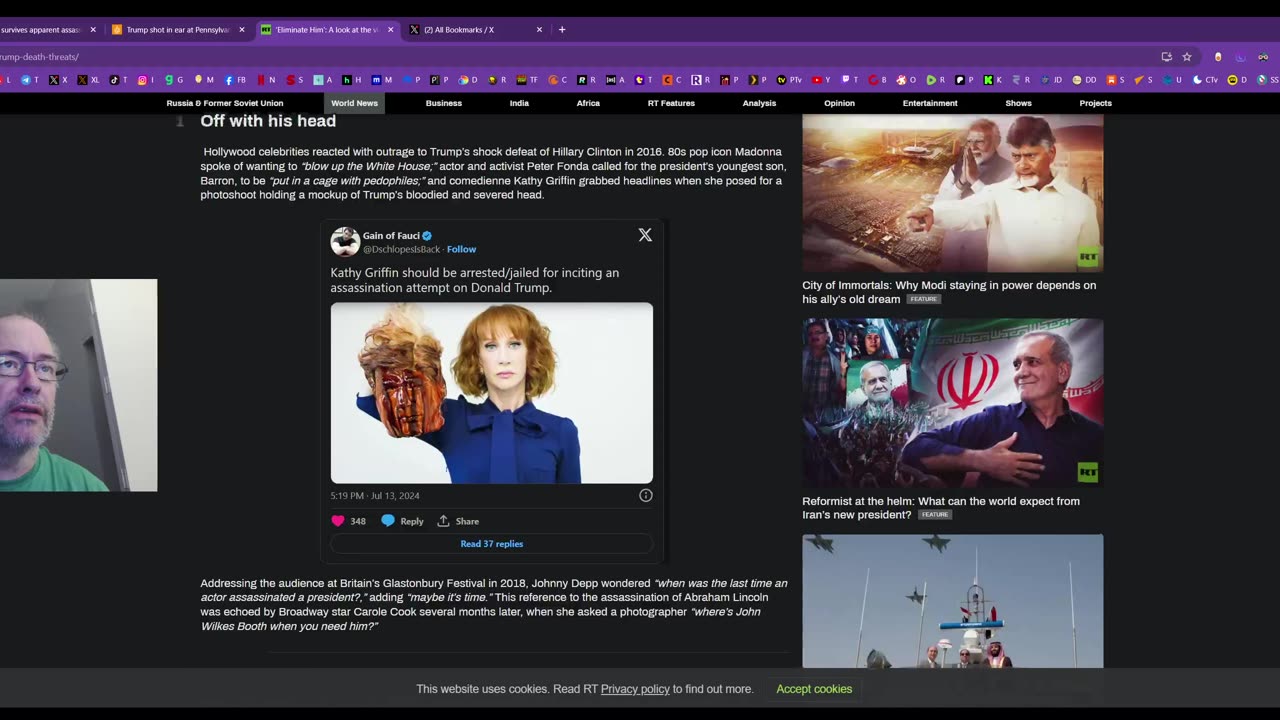Like the embedded tweet with the heart icon
This screenshot has height=720, width=1280.
pyautogui.click(x=338, y=521)
